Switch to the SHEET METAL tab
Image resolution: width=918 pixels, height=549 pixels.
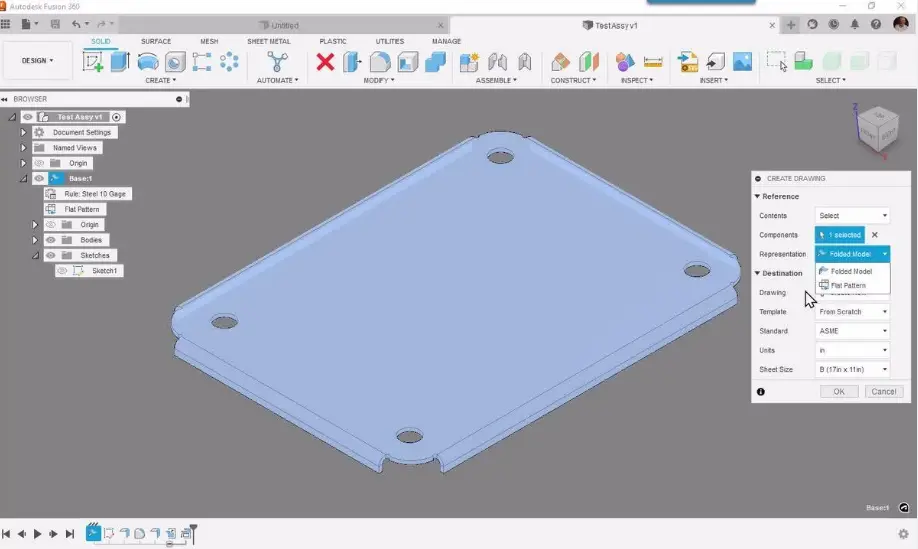coord(269,41)
